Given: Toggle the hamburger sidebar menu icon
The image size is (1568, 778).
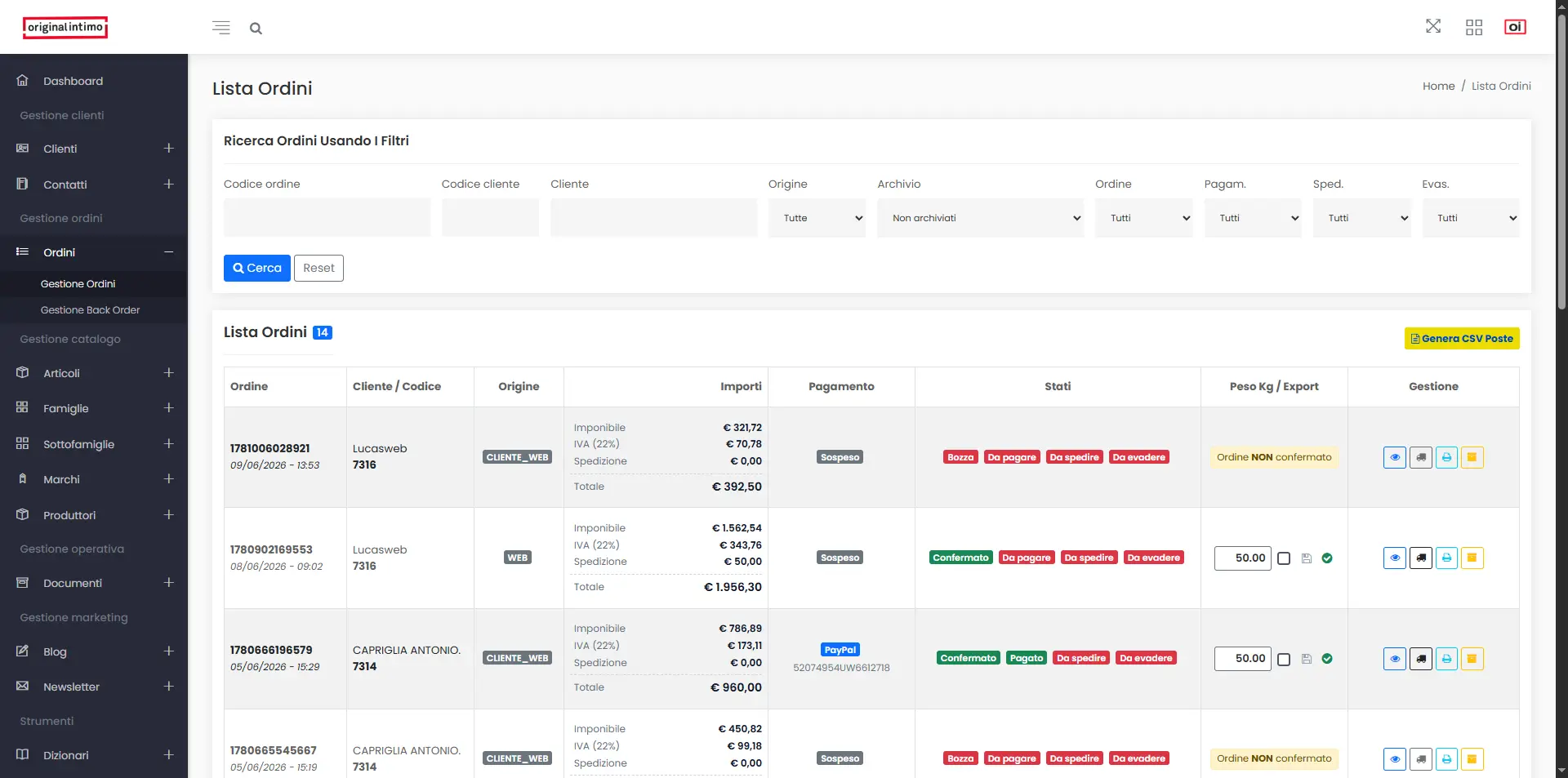Looking at the screenshot, I should pos(220,28).
